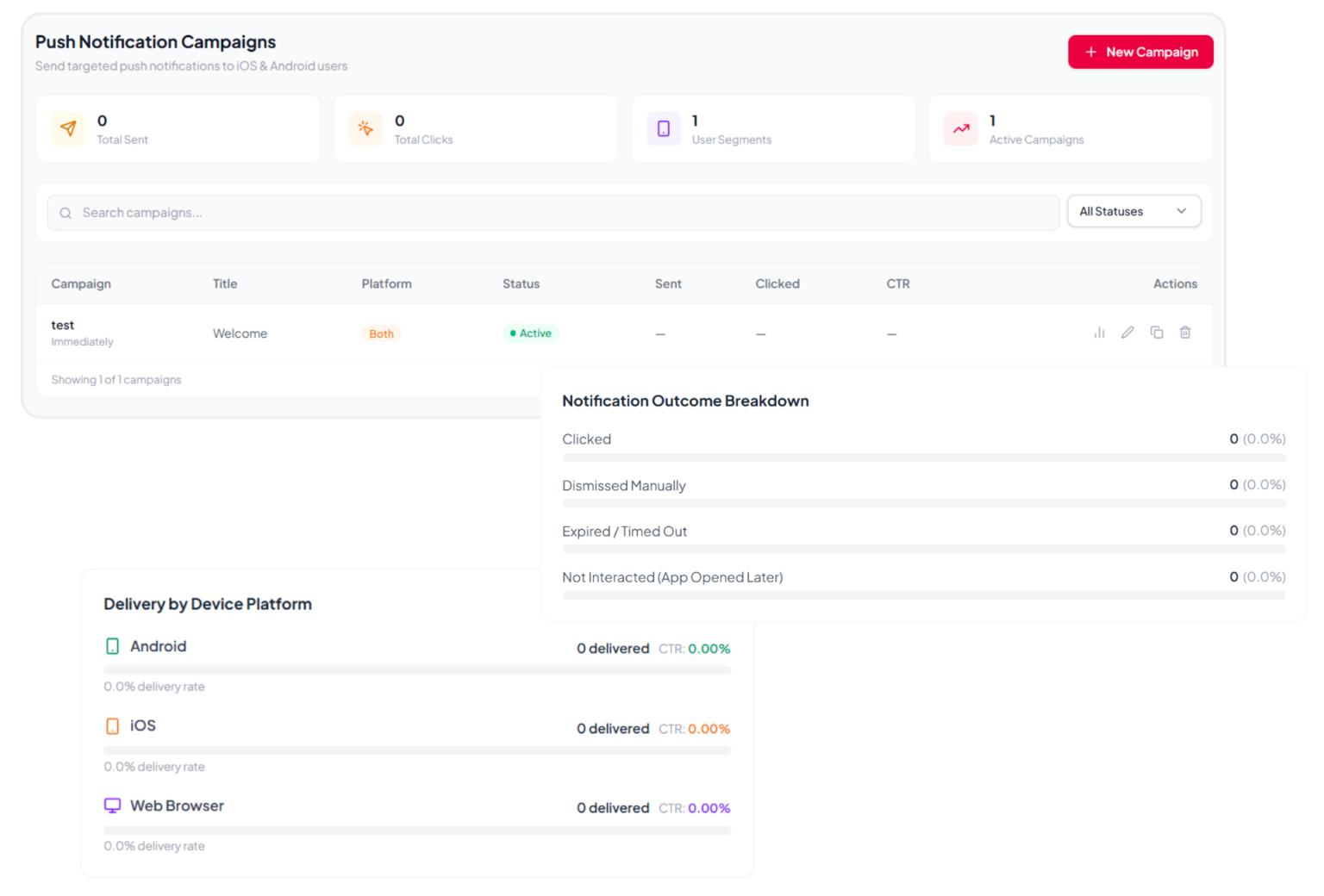Click the Active status badge
The width and height of the screenshot is (1324, 896).
point(531,333)
